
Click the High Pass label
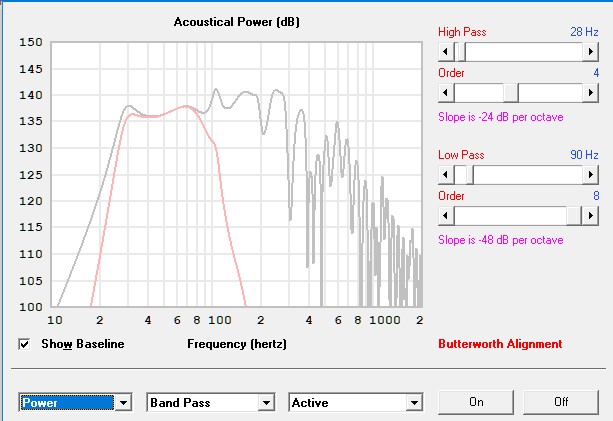(462, 32)
